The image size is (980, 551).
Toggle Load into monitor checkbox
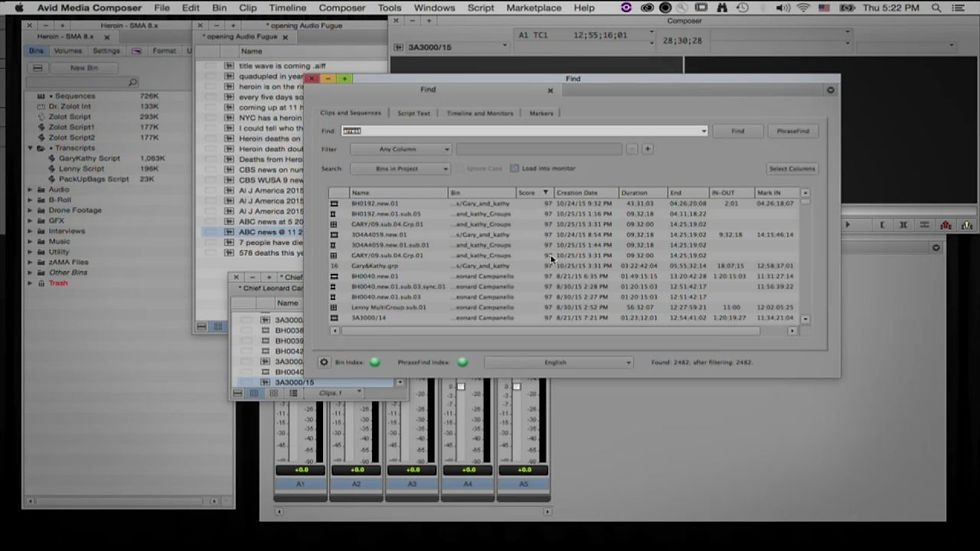point(514,169)
